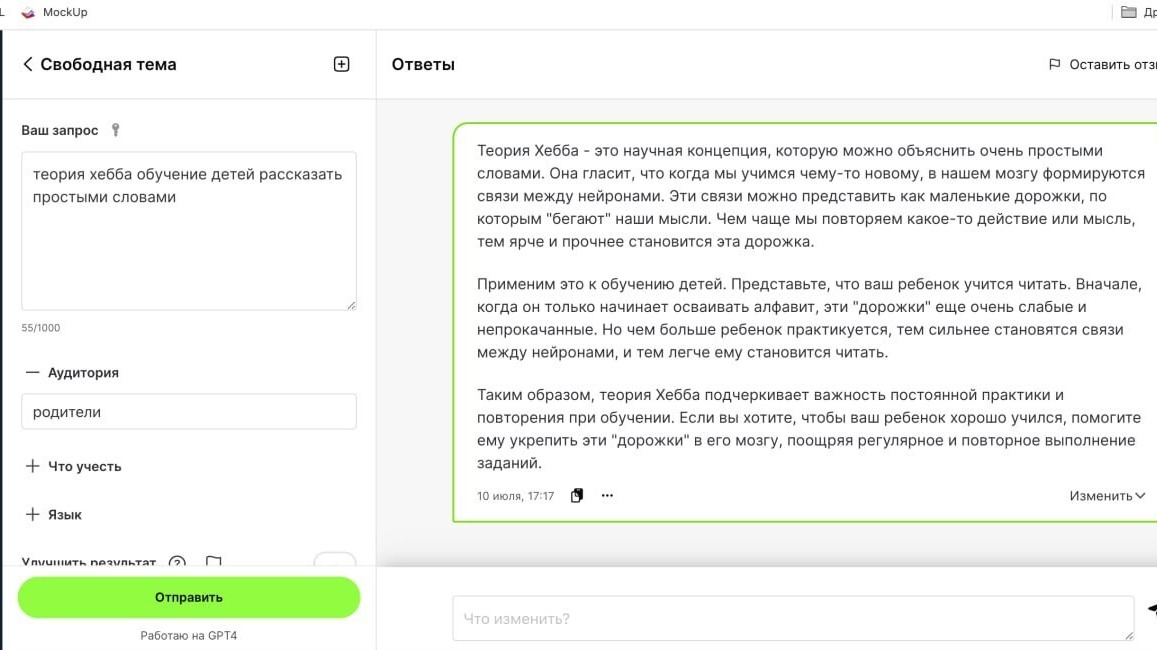Image resolution: width=1157 pixels, height=650 pixels.
Task: Click the pin icon next to Ваш запрос
Action: [x=116, y=130]
